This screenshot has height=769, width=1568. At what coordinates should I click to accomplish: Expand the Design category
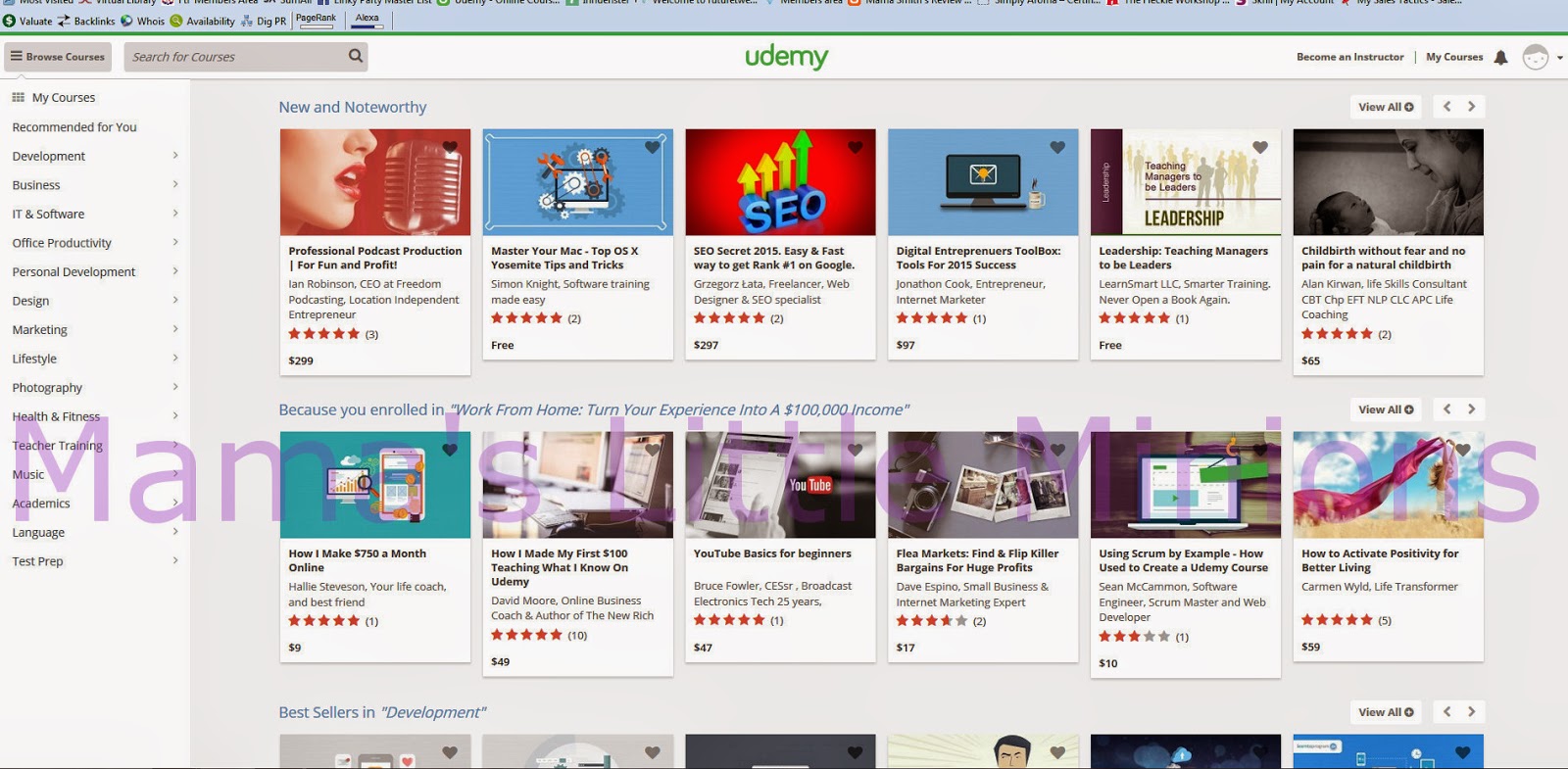[x=175, y=300]
